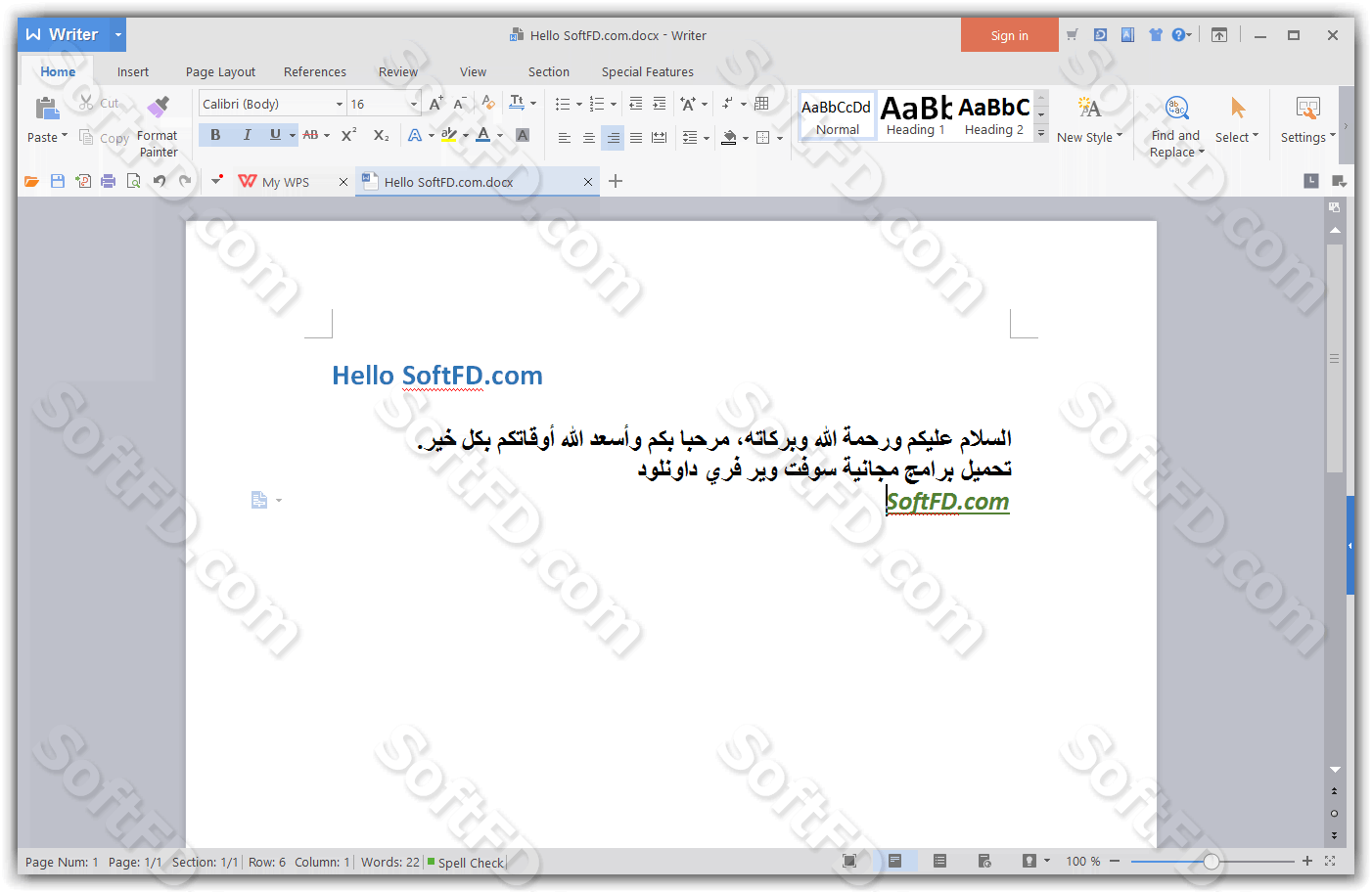This screenshot has width=1372, height=892.
Task: Apply text effects outline A
Action: coord(415,135)
